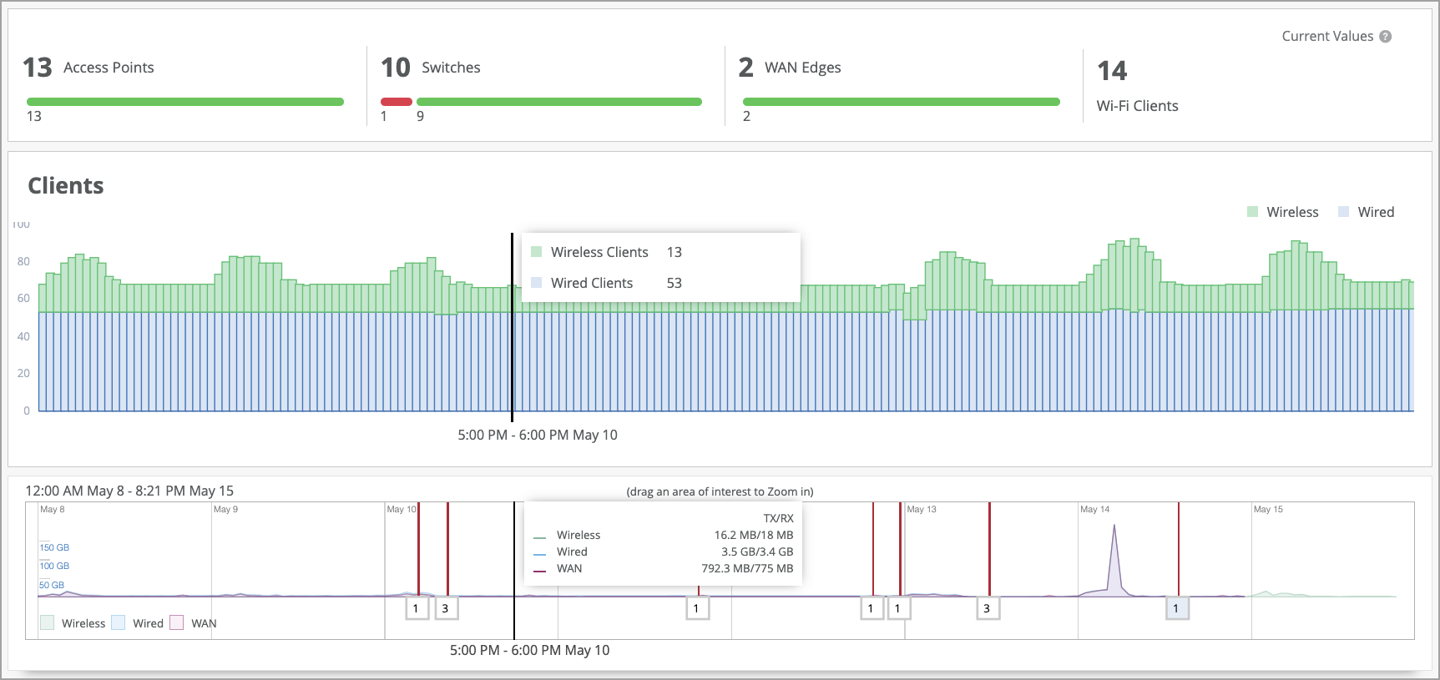Select the 14 Wi-Fi Clients value
The width and height of the screenshot is (1440, 680).
(1112, 71)
